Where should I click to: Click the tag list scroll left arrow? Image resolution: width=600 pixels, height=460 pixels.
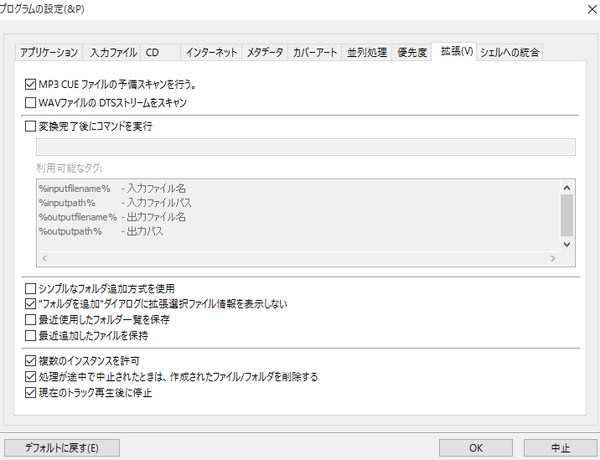pyautogui.click(x=44, y=258)
